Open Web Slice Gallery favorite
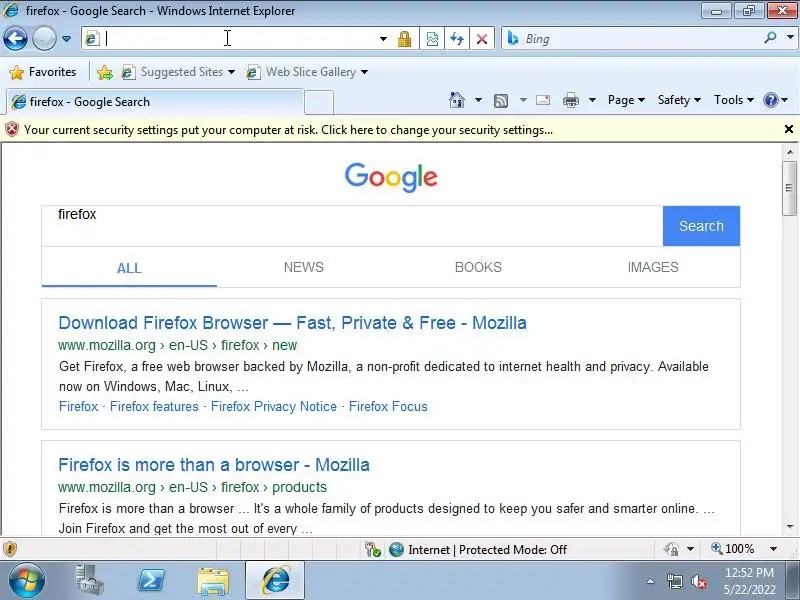This screenshot has height=600, width=800. tap(307, 72)
